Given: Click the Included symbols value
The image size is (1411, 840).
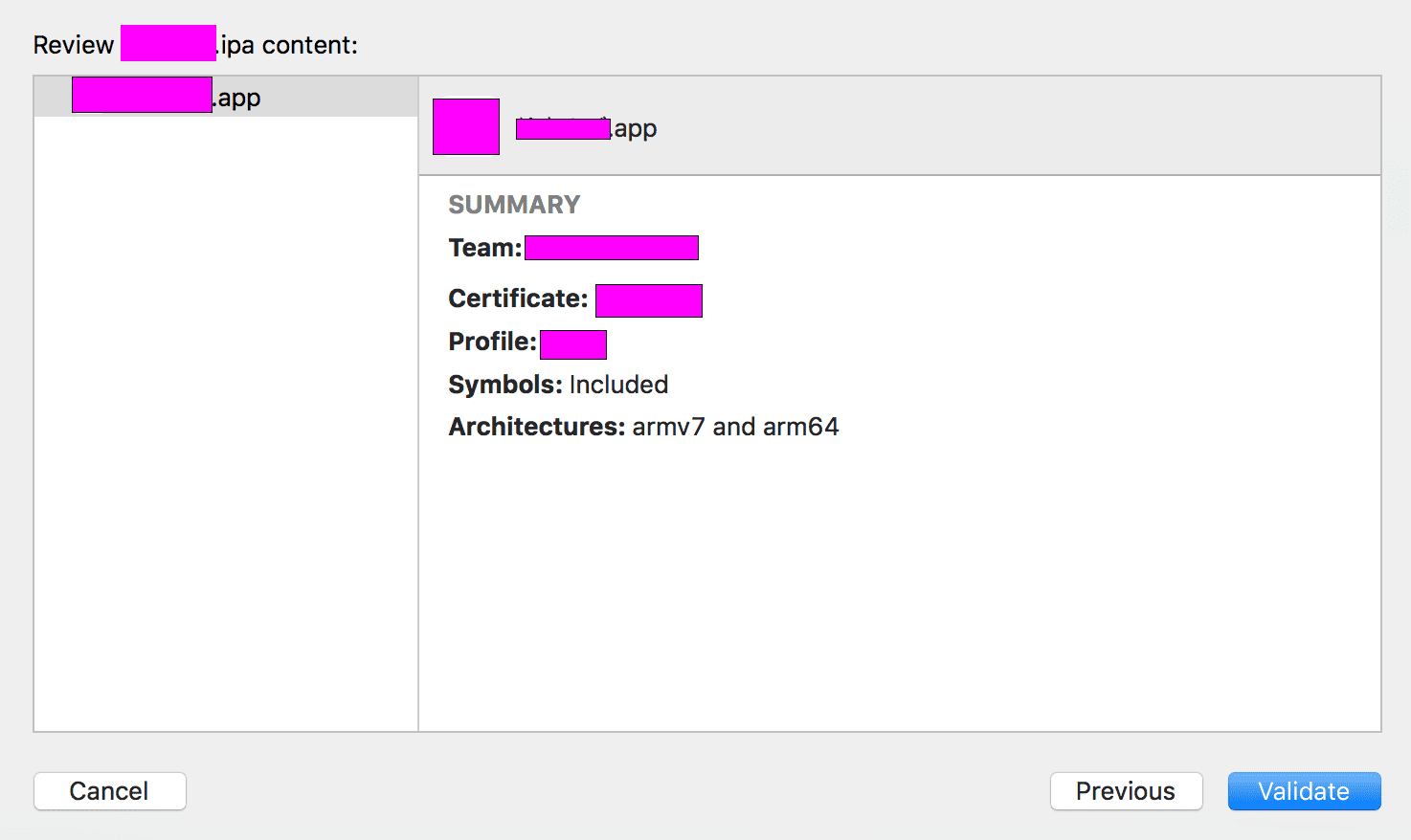Looking at the screenshot, I should (618, 385).
